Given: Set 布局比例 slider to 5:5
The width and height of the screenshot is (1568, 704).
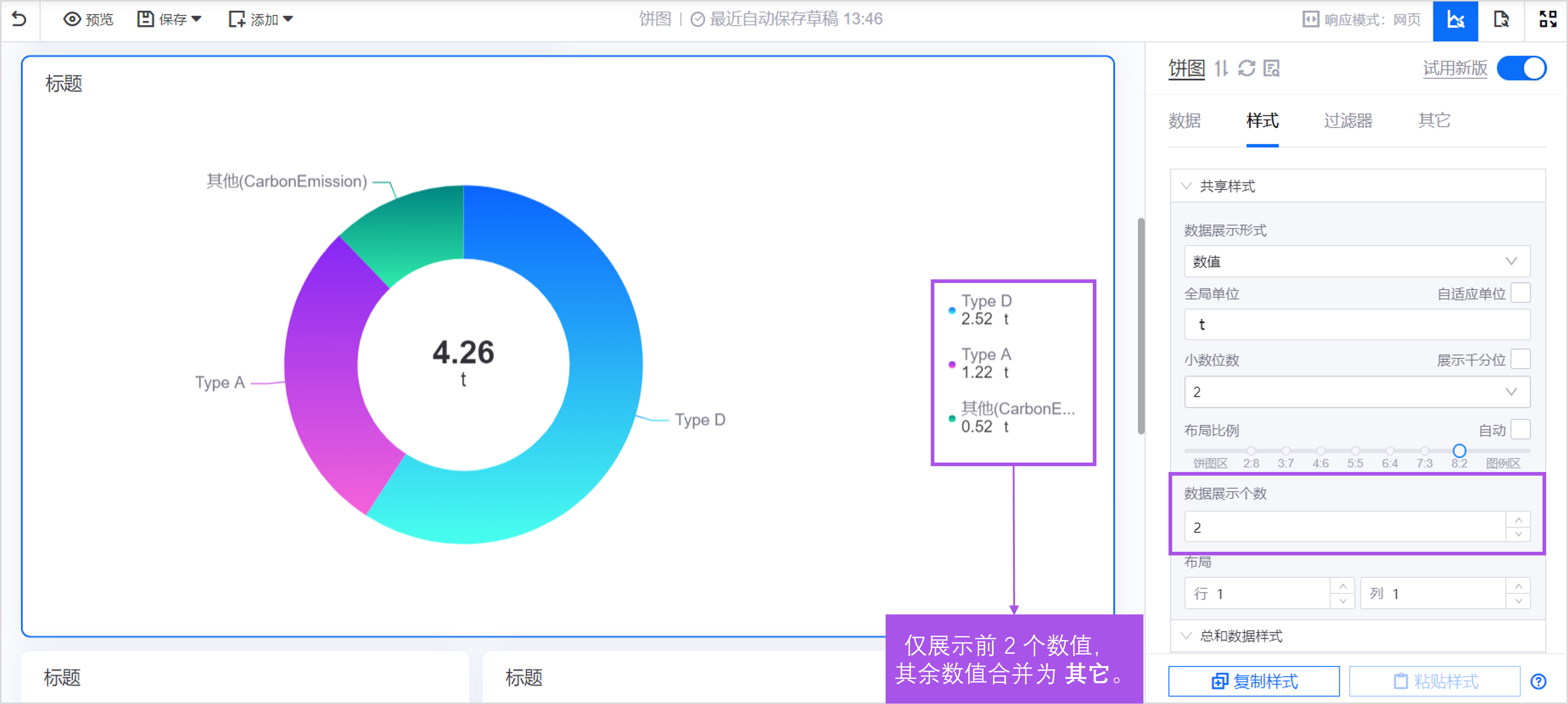Looking at the screenshot, I should click(x=1355, y=451).
